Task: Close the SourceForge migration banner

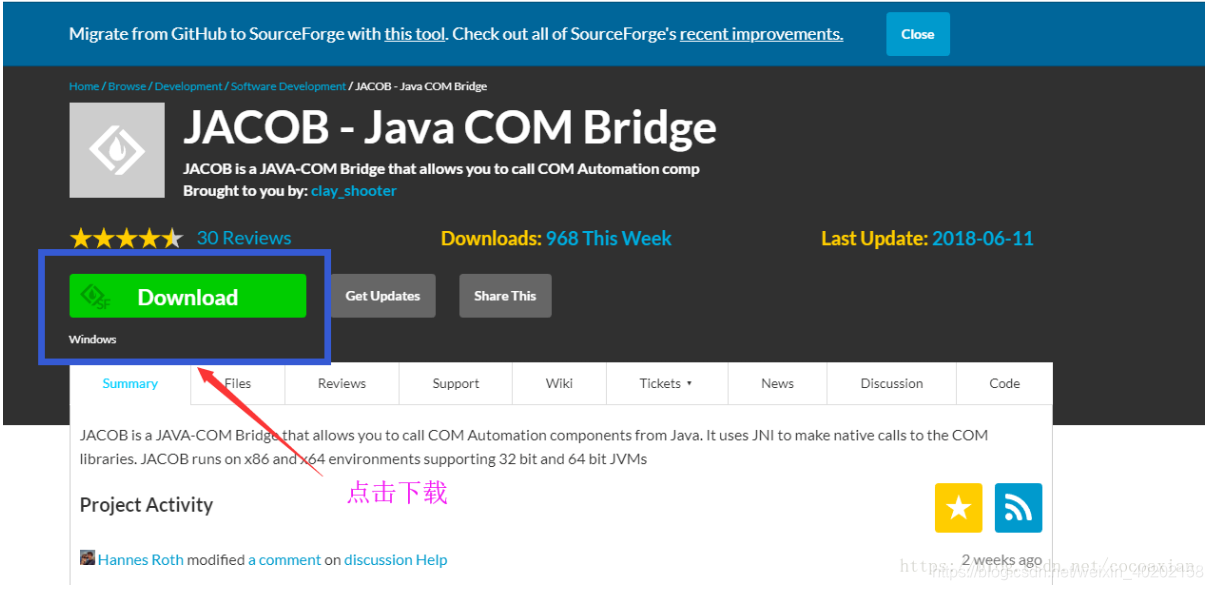Action: point(917,34)
